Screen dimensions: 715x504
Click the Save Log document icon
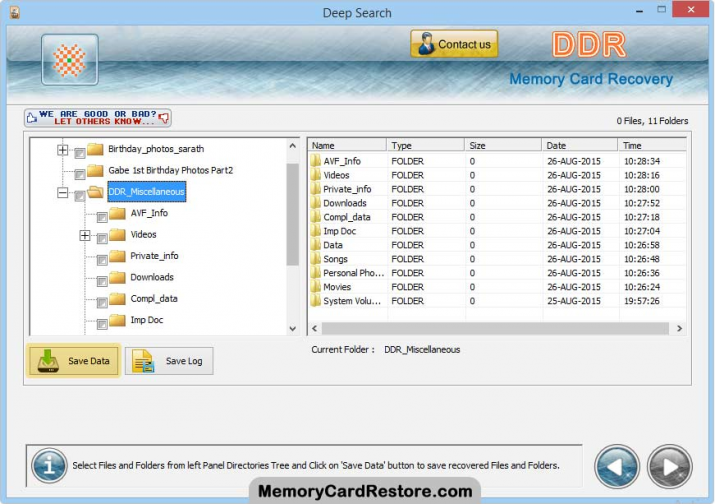(144, 361)
